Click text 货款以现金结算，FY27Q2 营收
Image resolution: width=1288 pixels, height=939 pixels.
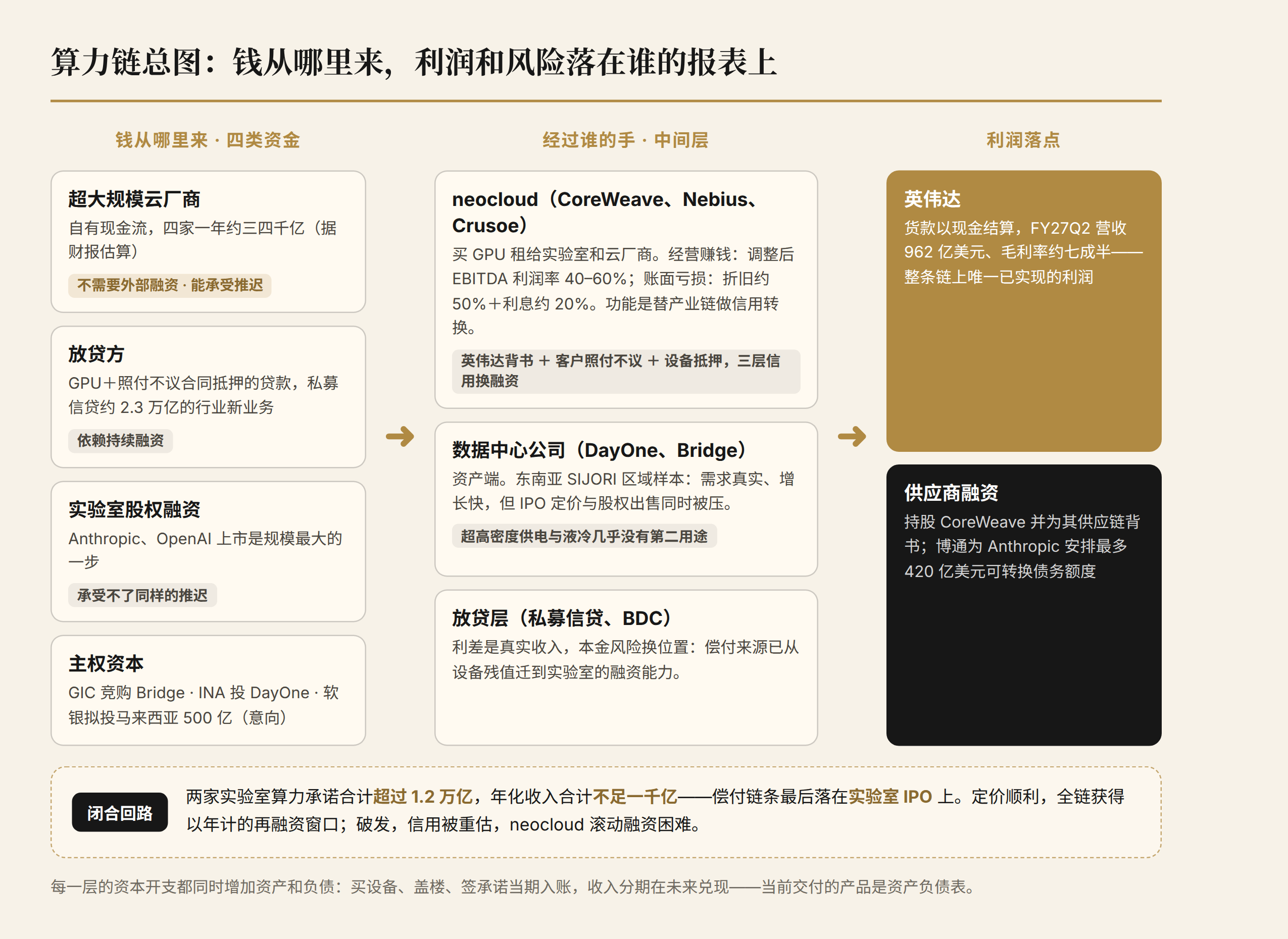(1015, 228)
